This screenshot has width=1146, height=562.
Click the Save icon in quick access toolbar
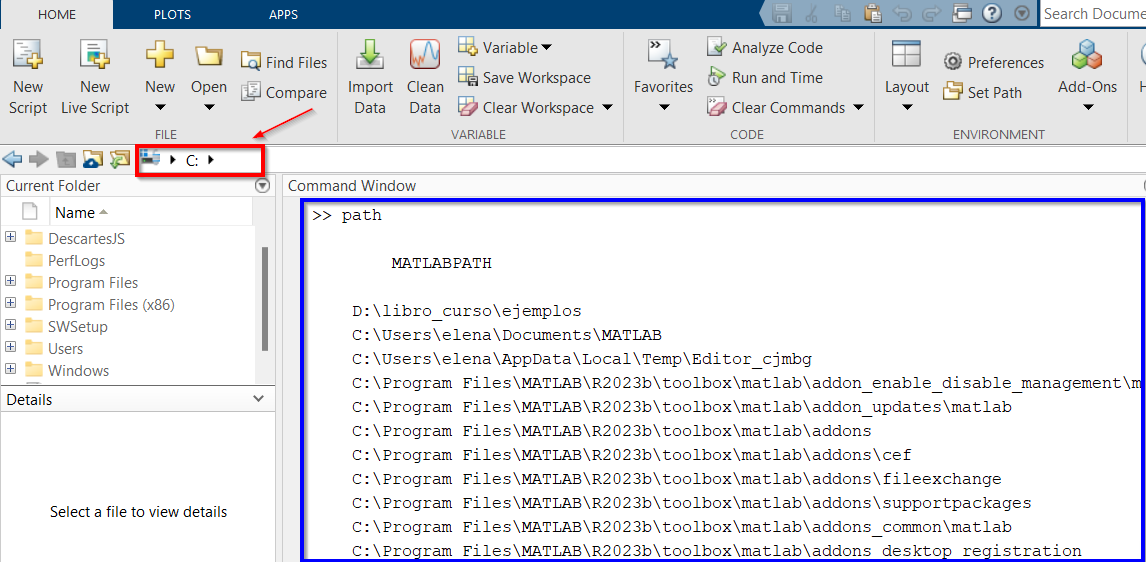click(783, 13)
